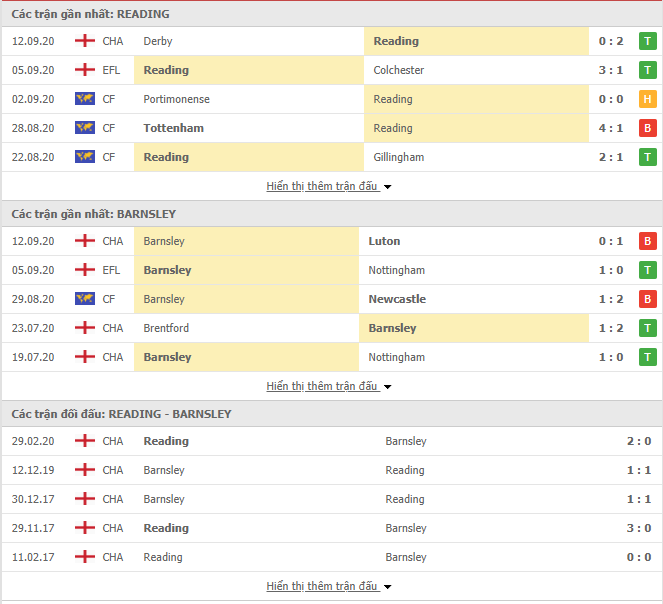Click the 'Các trận đối đầu: READING - BARNSLEY' header
This screenshot has width=663, height=604.
click(121, 414)
